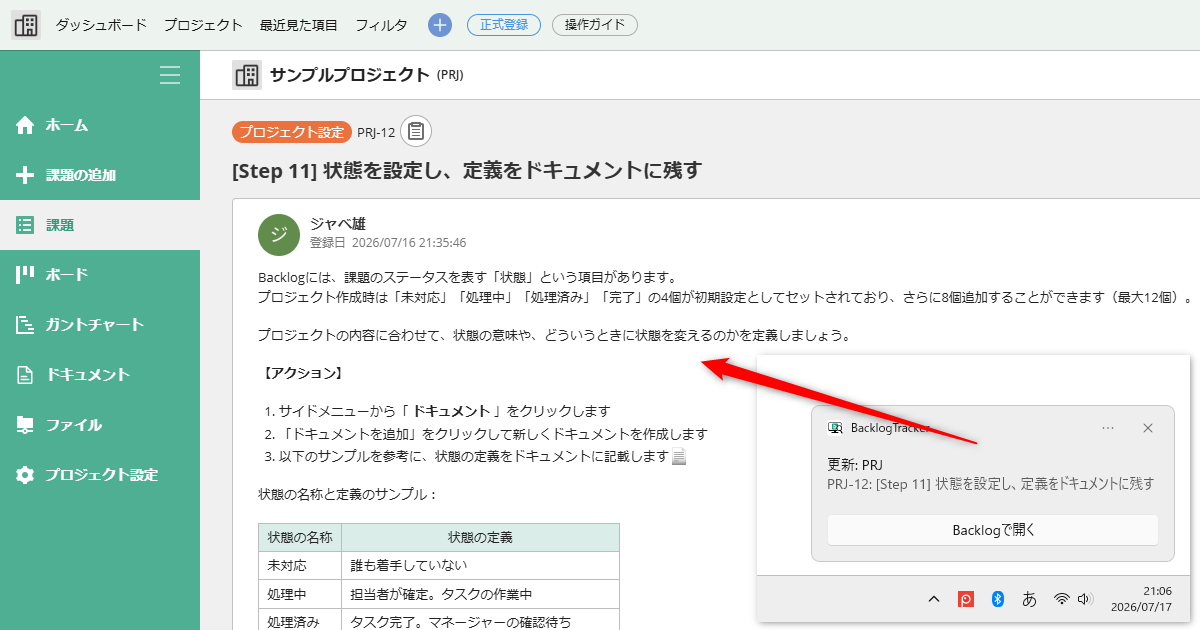
Task: Click the 操作ガイド button
Action: [594, 25]
